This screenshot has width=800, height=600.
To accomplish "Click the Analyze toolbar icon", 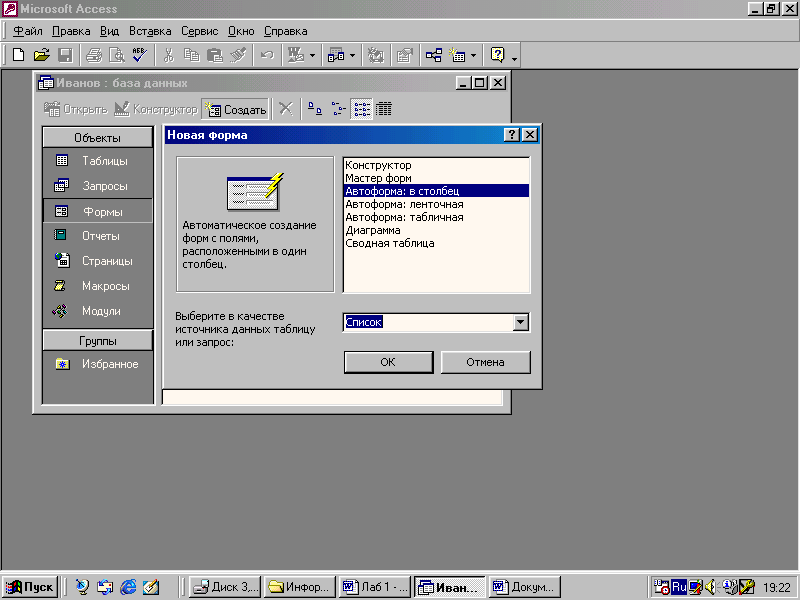I will pyautogui.click(x=336, y=55).
